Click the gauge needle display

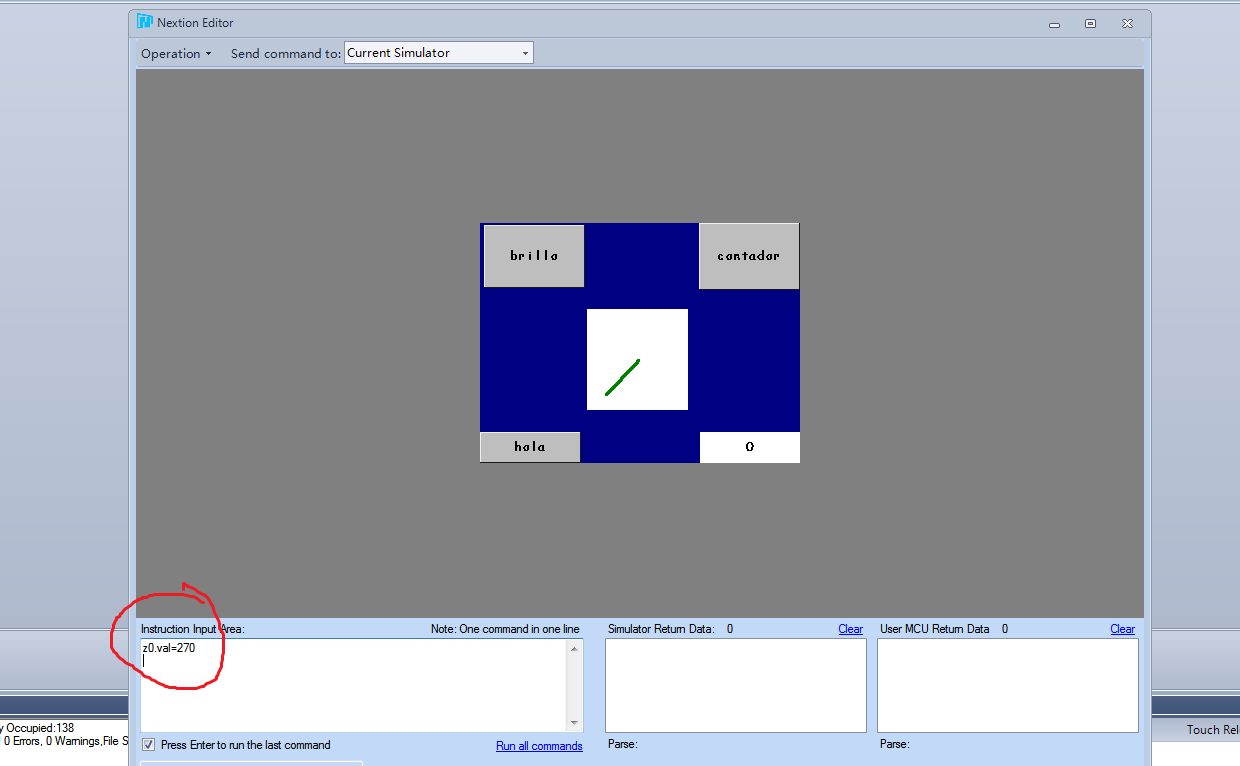[x=637, y=359]
